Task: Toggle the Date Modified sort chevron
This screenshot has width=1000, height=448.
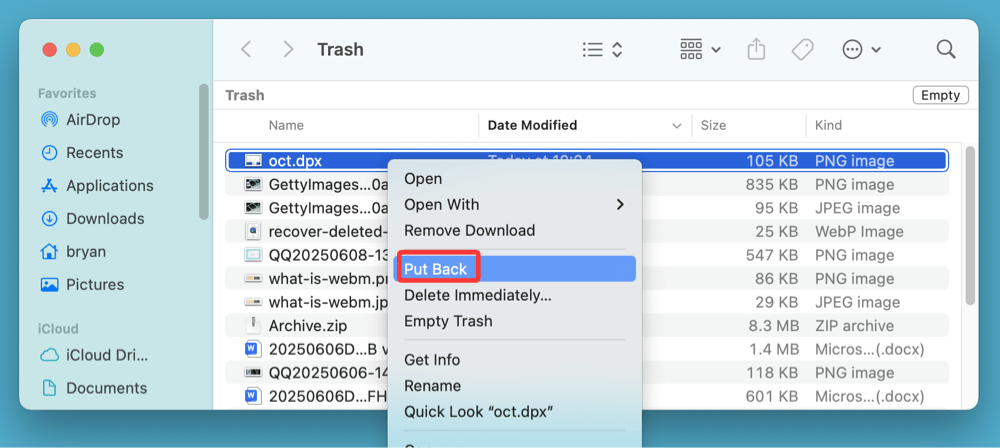Action: pyautogui.click(x=677, y=126)
